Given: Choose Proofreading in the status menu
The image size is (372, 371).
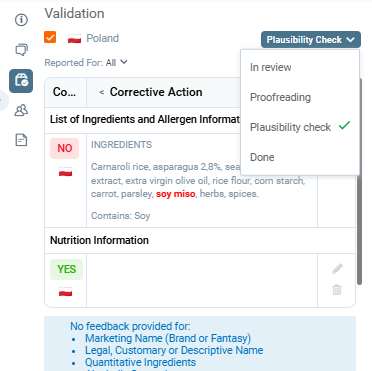Looking at the screenshot, I should point(280,97).
